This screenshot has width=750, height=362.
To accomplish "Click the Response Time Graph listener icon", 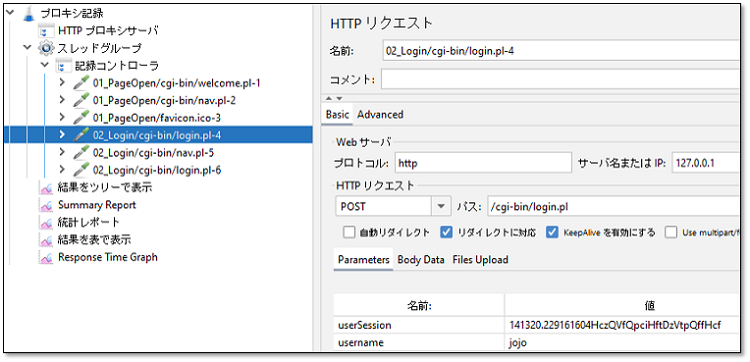I will (x=46, y=258).
